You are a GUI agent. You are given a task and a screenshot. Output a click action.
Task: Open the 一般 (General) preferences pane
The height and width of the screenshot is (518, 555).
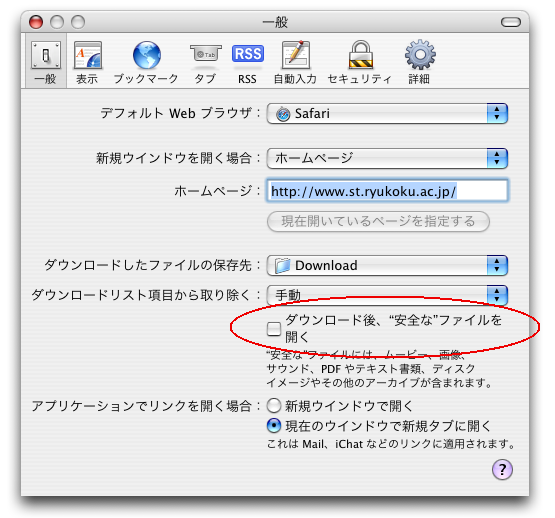[46, 62]
